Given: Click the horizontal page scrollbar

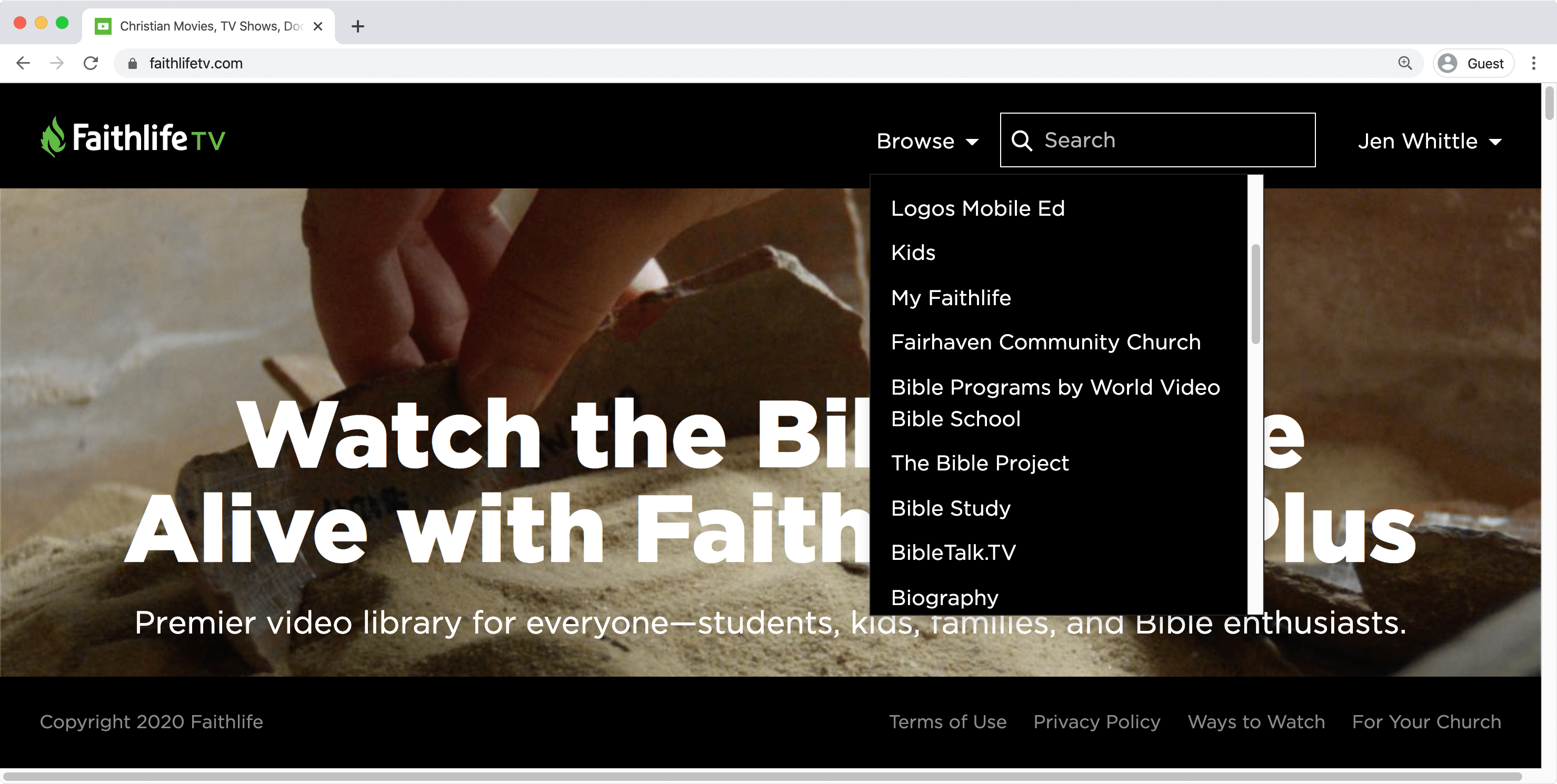Looking at the screenshot, I should [762, 776].
